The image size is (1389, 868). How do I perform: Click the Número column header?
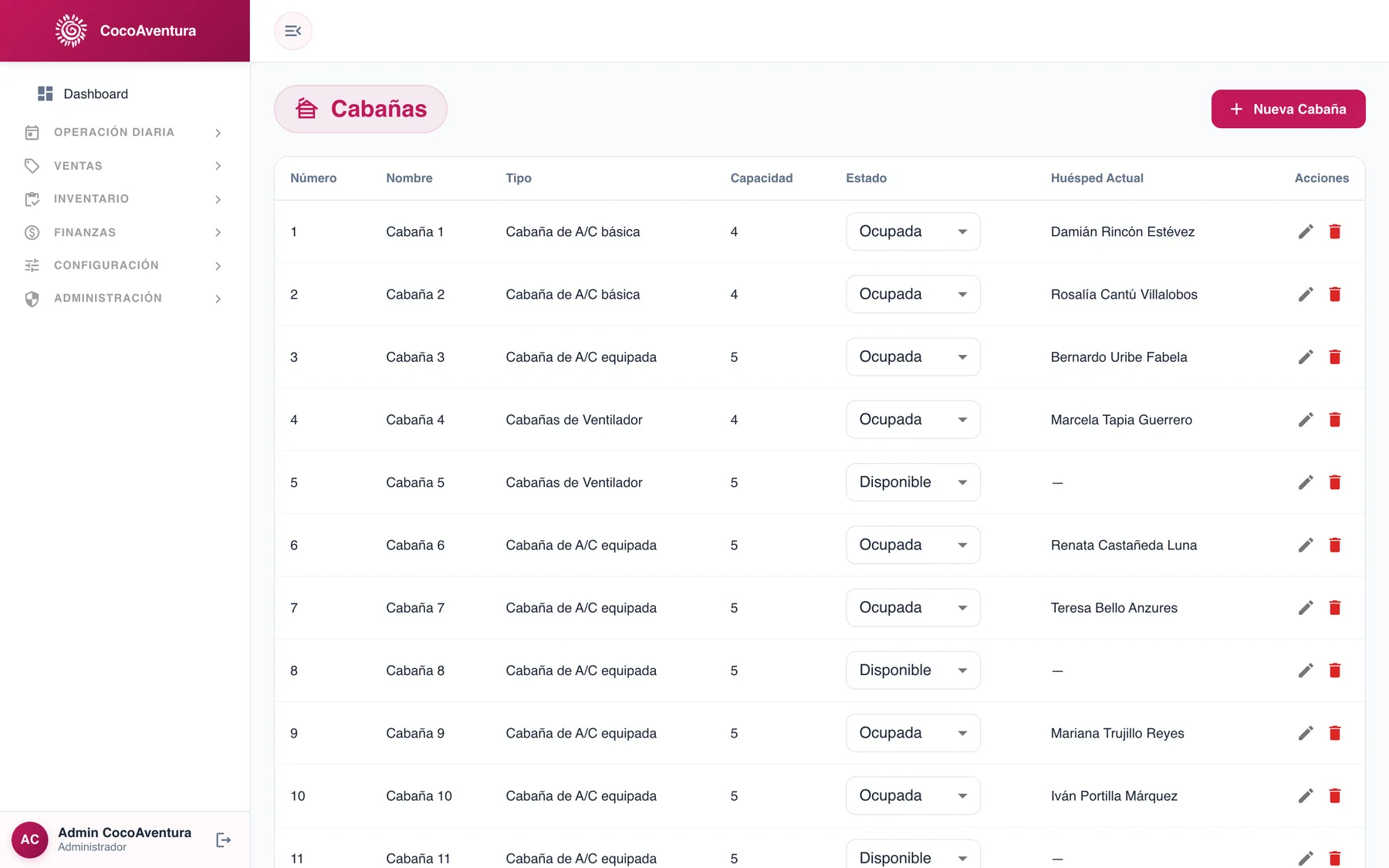[313, 178]
